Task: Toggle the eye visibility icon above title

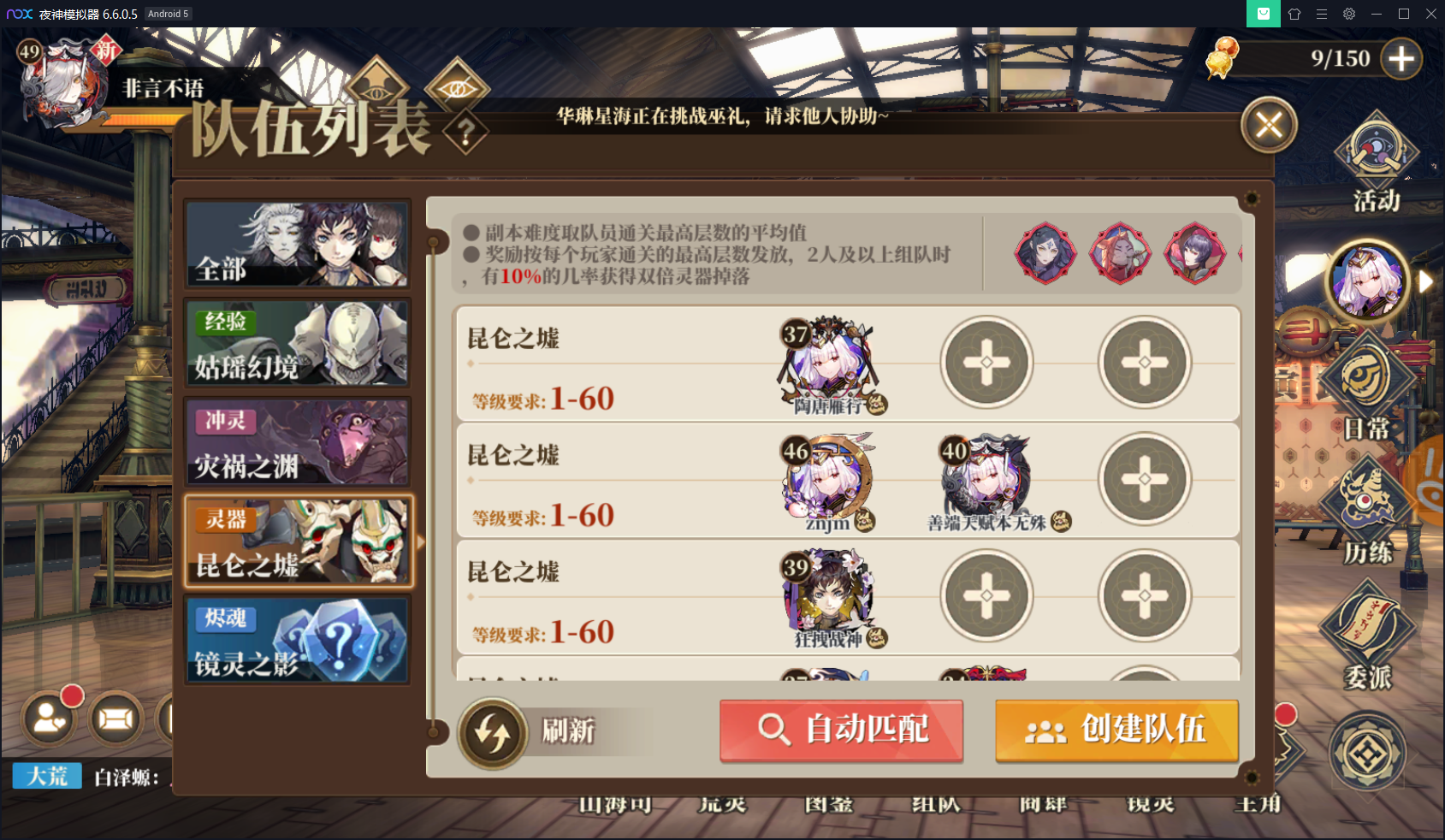Action: pos(458,87)
